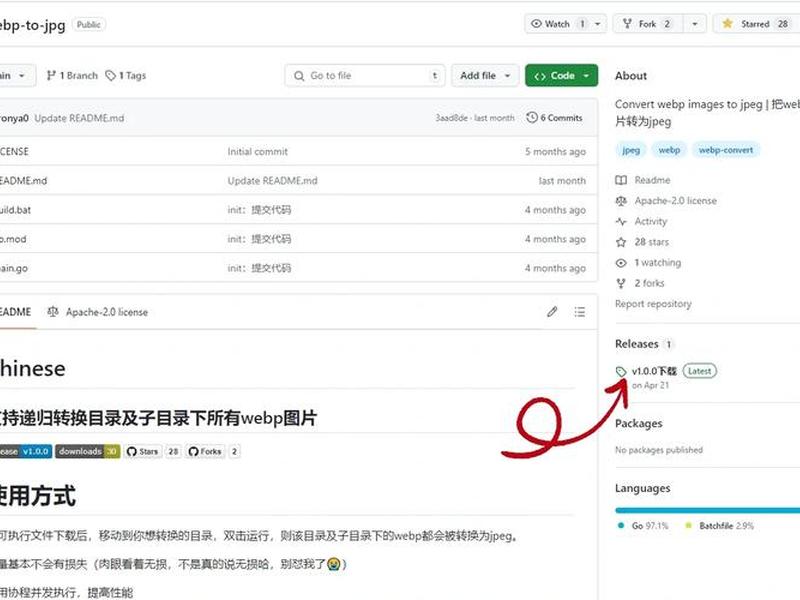Open the Releases heading link

coord(637,344)
